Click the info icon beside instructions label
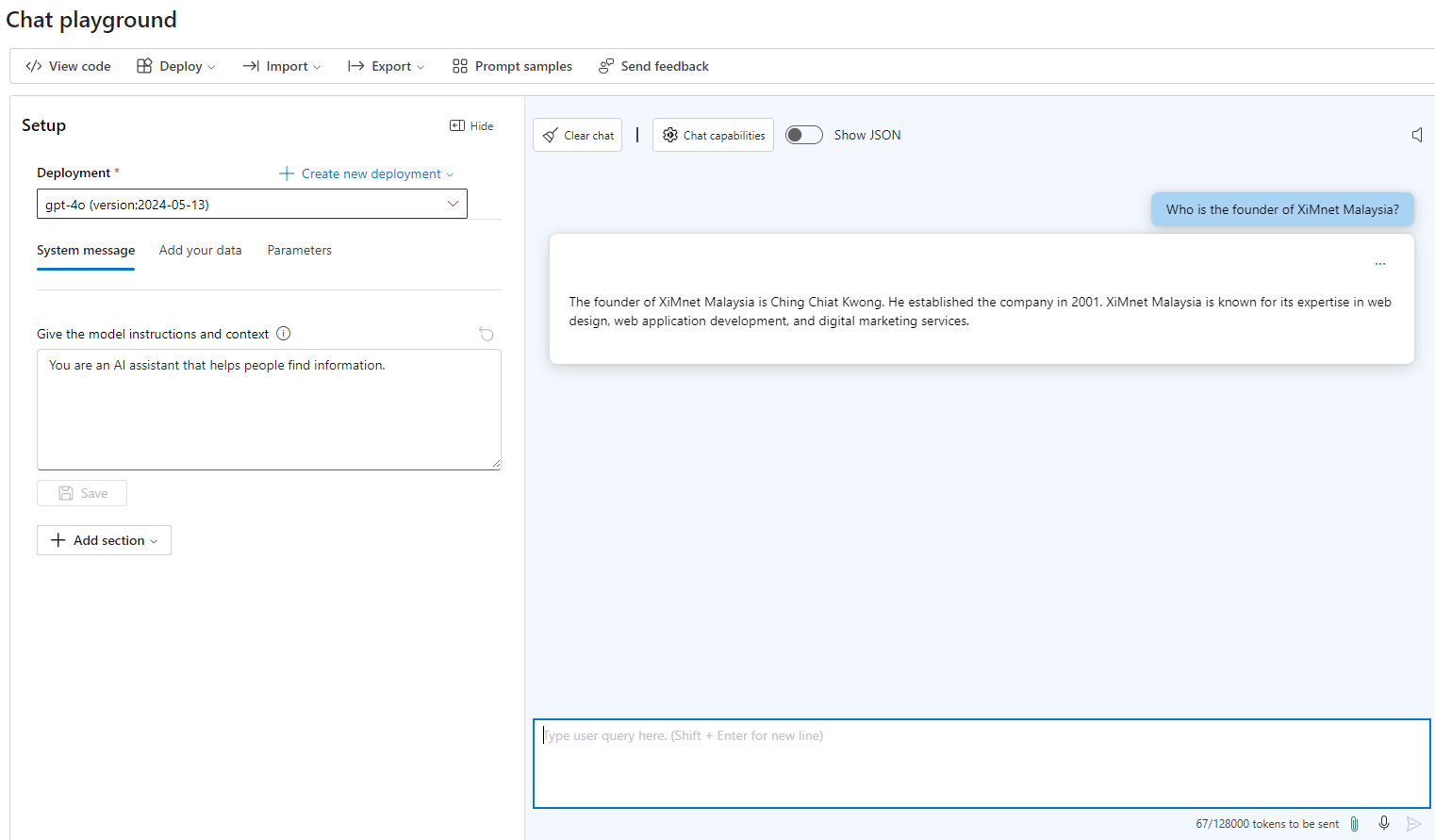Image resolution: width=1435 pixels, height=840 pixels. 283,333
